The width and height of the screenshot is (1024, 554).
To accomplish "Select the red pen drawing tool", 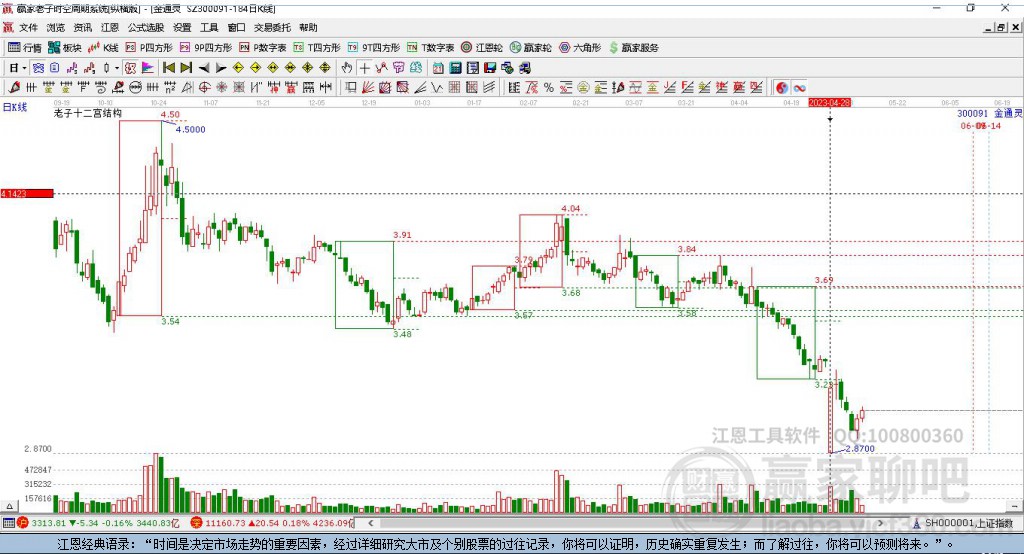I will [14, 88].
